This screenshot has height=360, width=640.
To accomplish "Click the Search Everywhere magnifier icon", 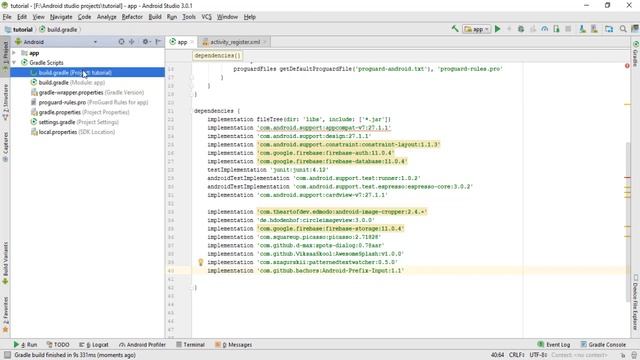I will (623, 29).
